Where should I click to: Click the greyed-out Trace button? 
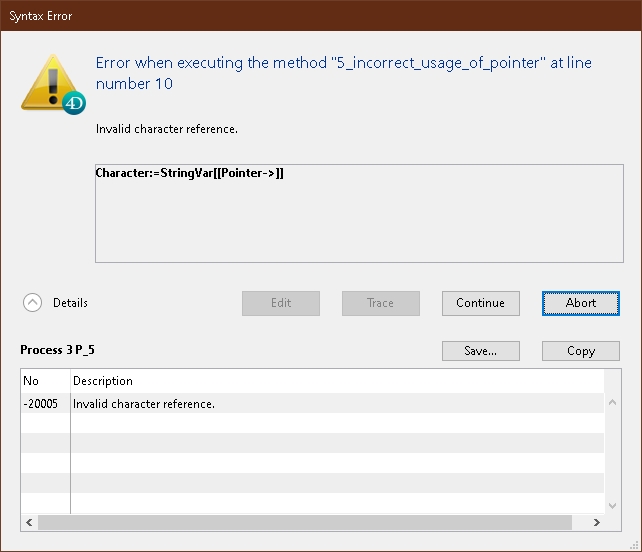click(x=380, y=303)
